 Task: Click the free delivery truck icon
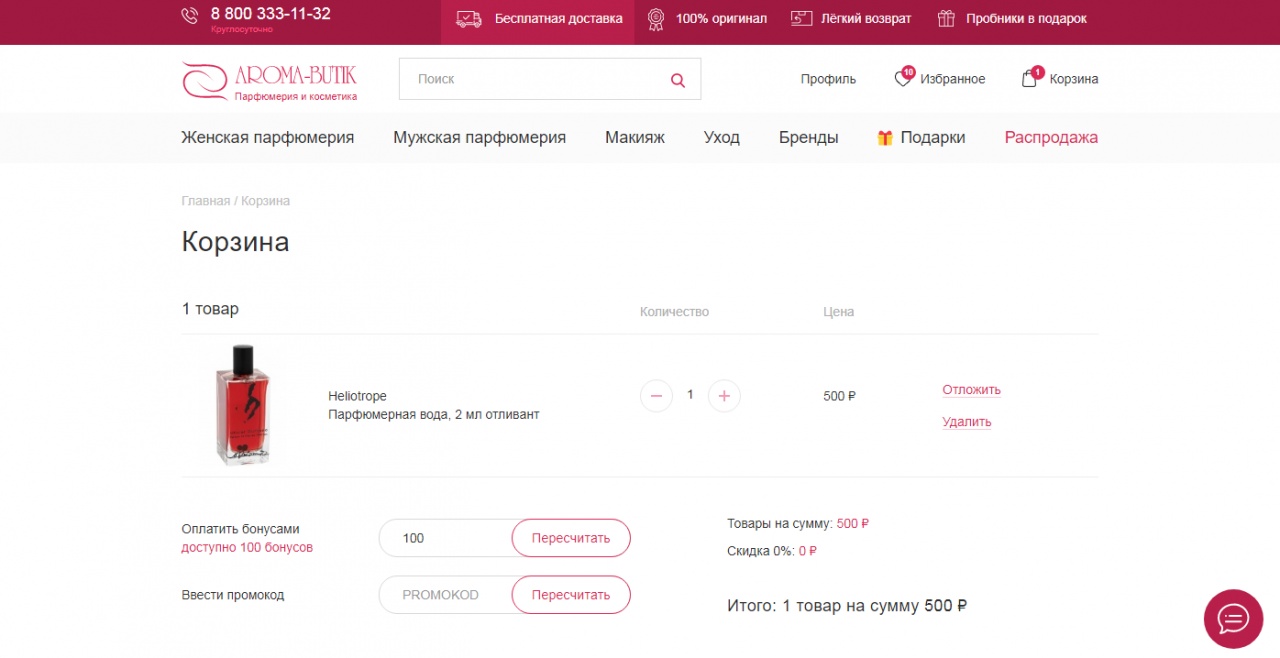469,19
